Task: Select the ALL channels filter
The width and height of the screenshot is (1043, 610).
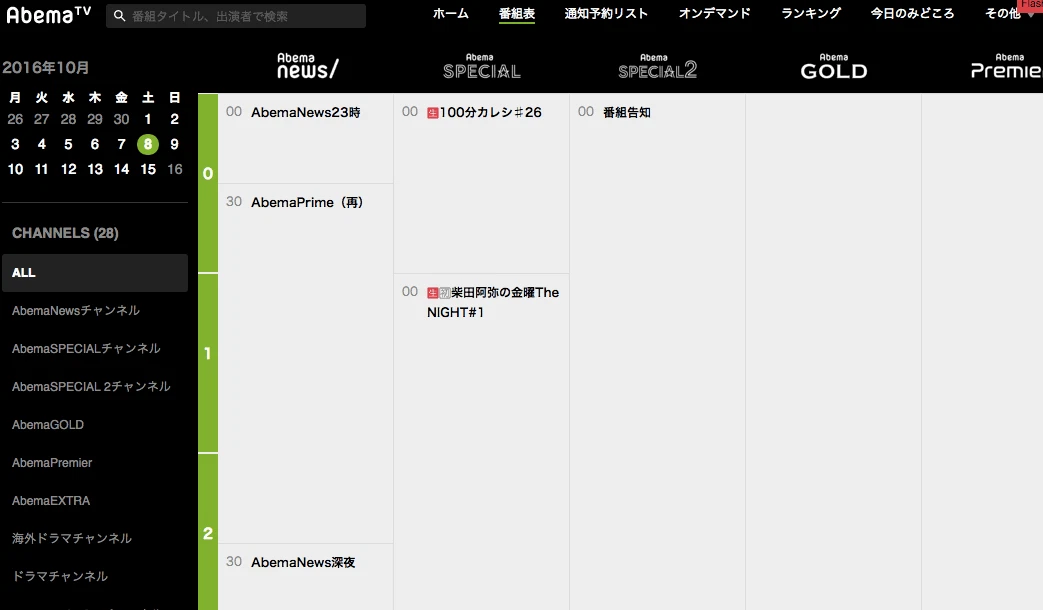Action: pos(95,273)
